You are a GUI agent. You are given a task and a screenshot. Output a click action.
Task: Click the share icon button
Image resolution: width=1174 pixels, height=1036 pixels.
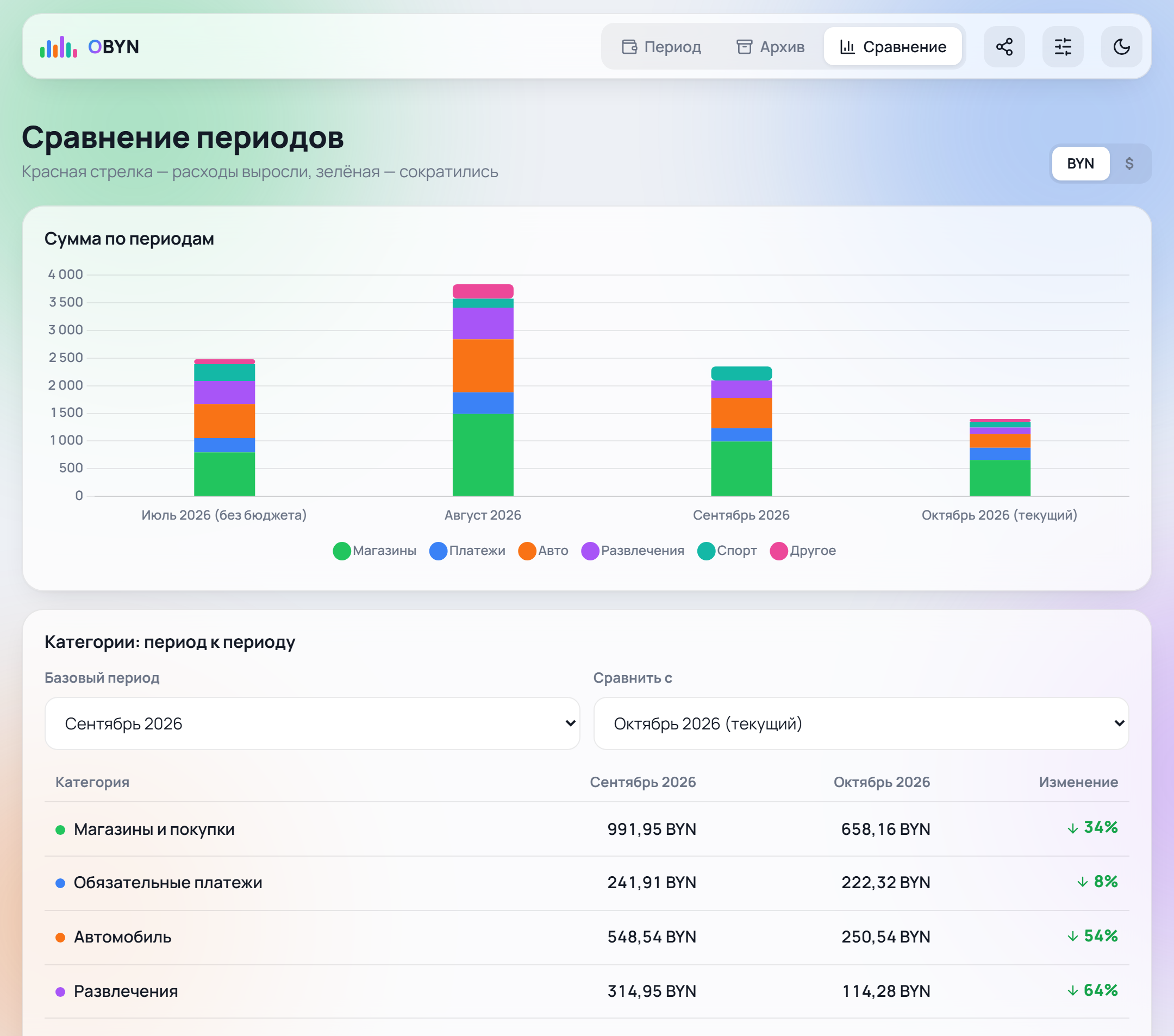(x=1004, y=47)
